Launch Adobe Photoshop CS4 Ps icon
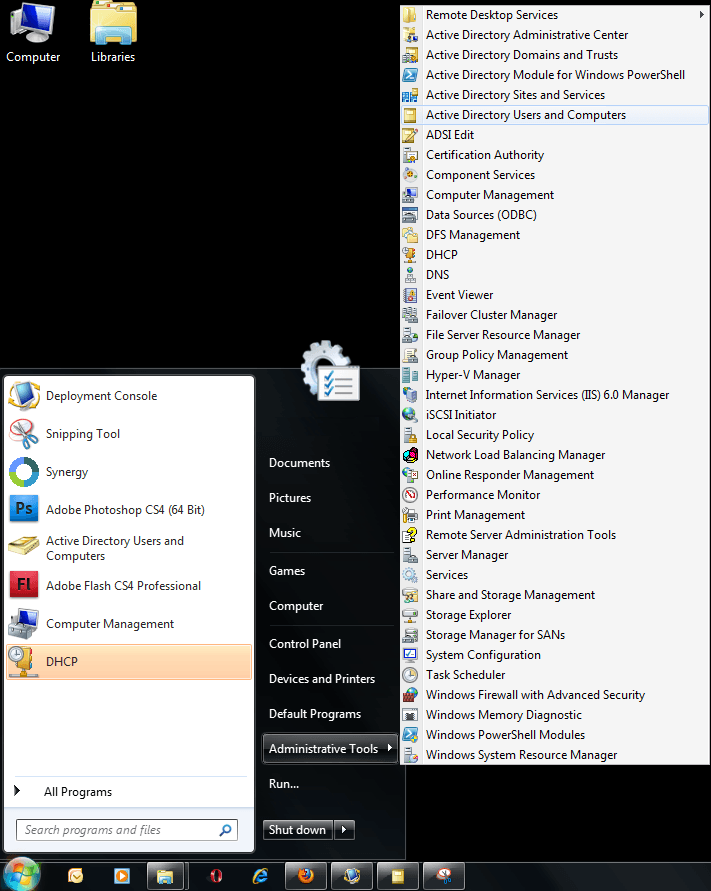This screenshot has width=711, height=891. point(24,509)
